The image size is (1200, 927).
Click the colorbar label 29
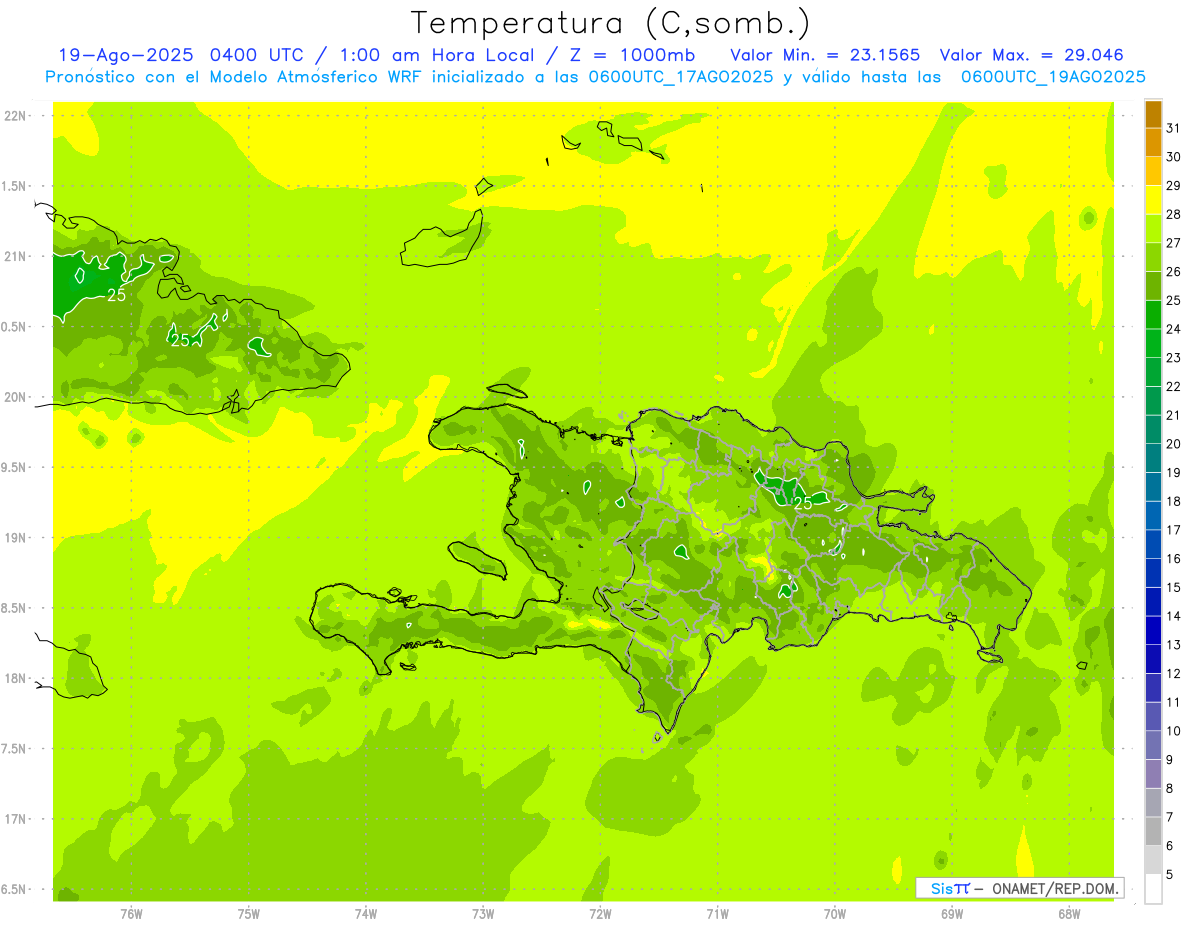click(x=1174, y=186)
